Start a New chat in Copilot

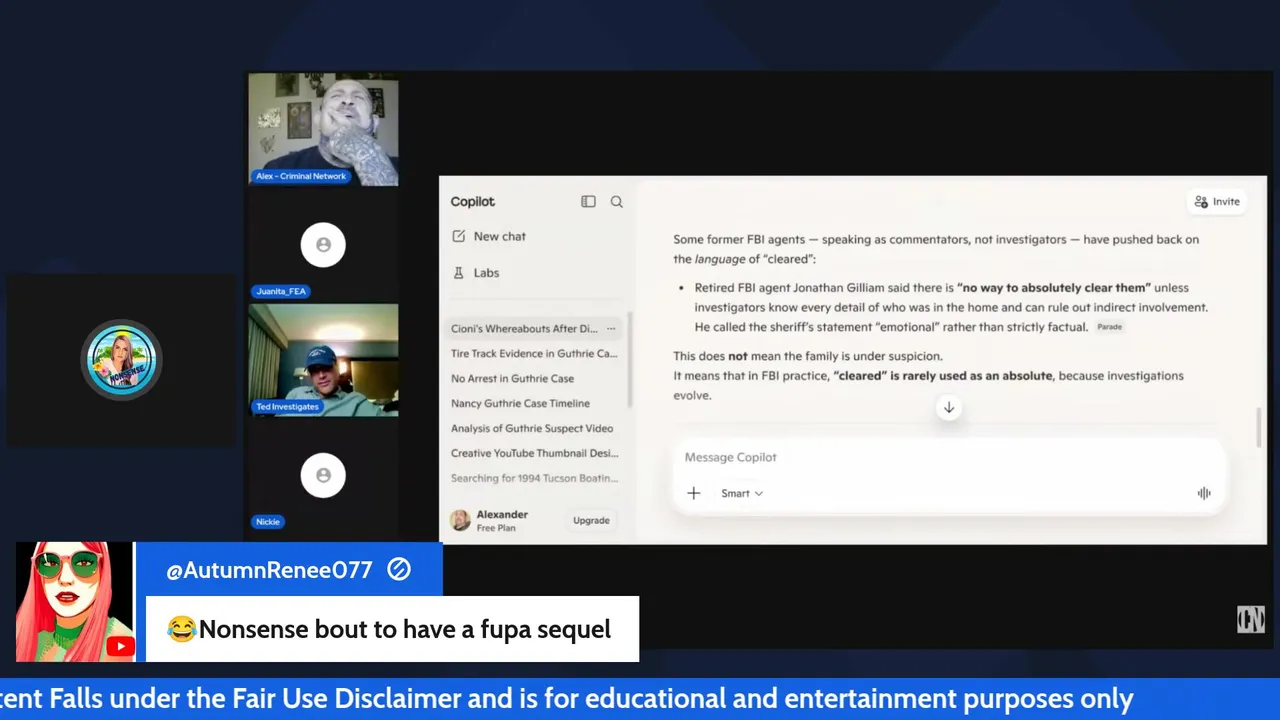tap(489, 236)
